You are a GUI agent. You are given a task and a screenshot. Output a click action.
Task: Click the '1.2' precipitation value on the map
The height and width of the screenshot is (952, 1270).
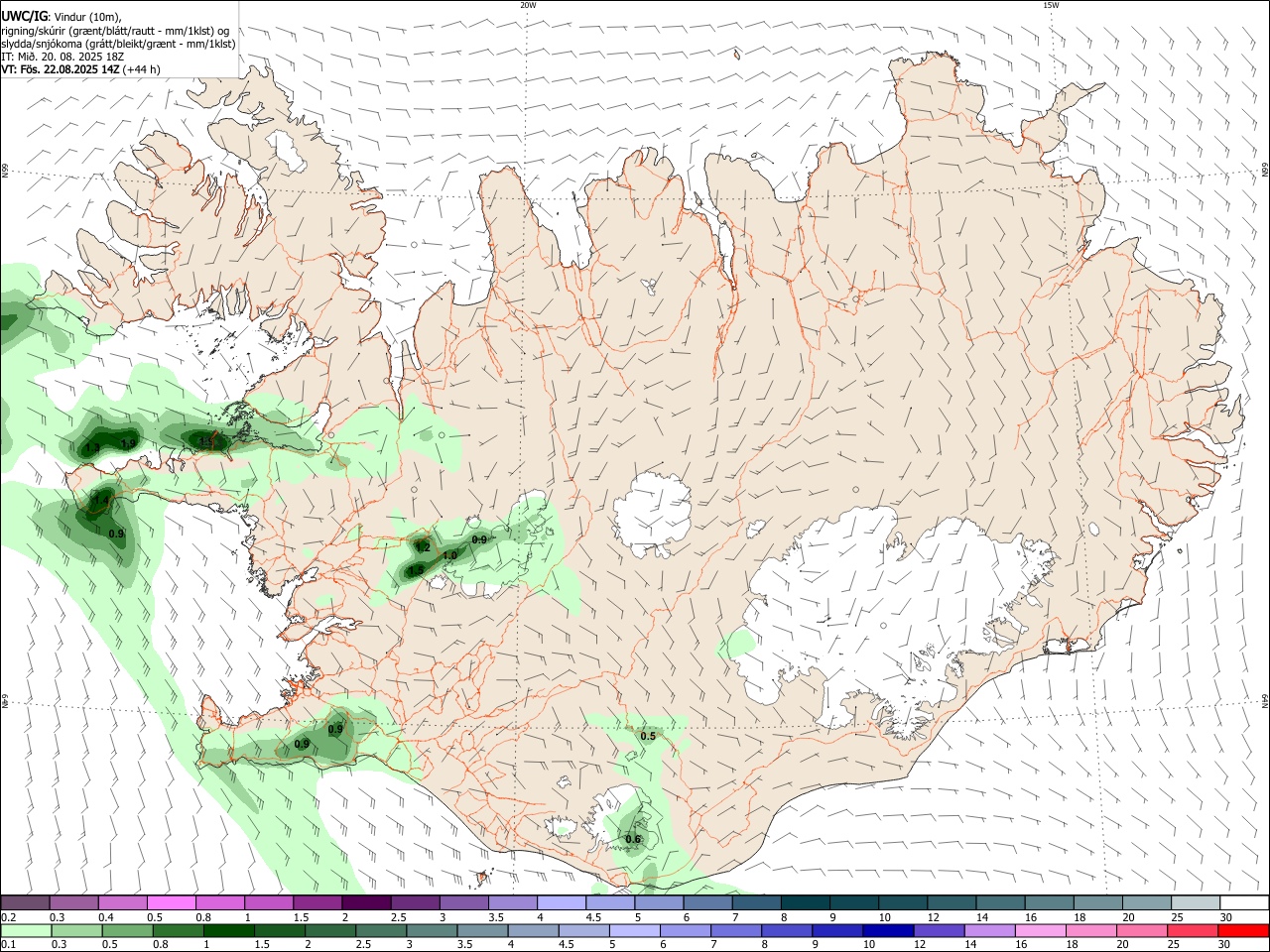tap(422, 547)
